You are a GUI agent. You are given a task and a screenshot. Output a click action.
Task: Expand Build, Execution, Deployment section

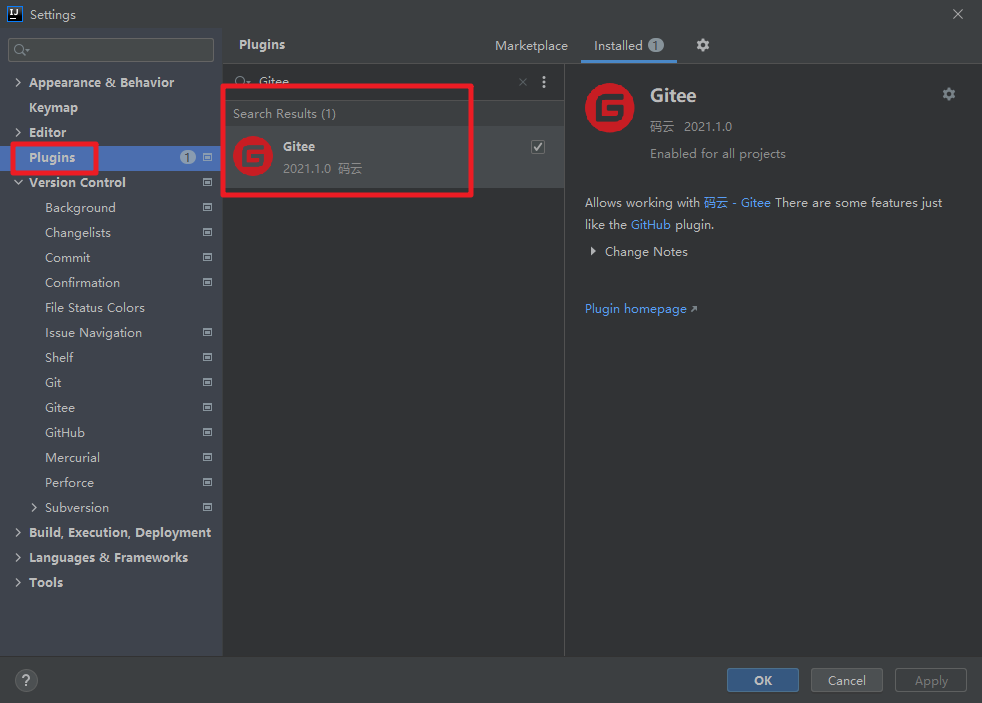pyautogui.click(x=18, y=533)
